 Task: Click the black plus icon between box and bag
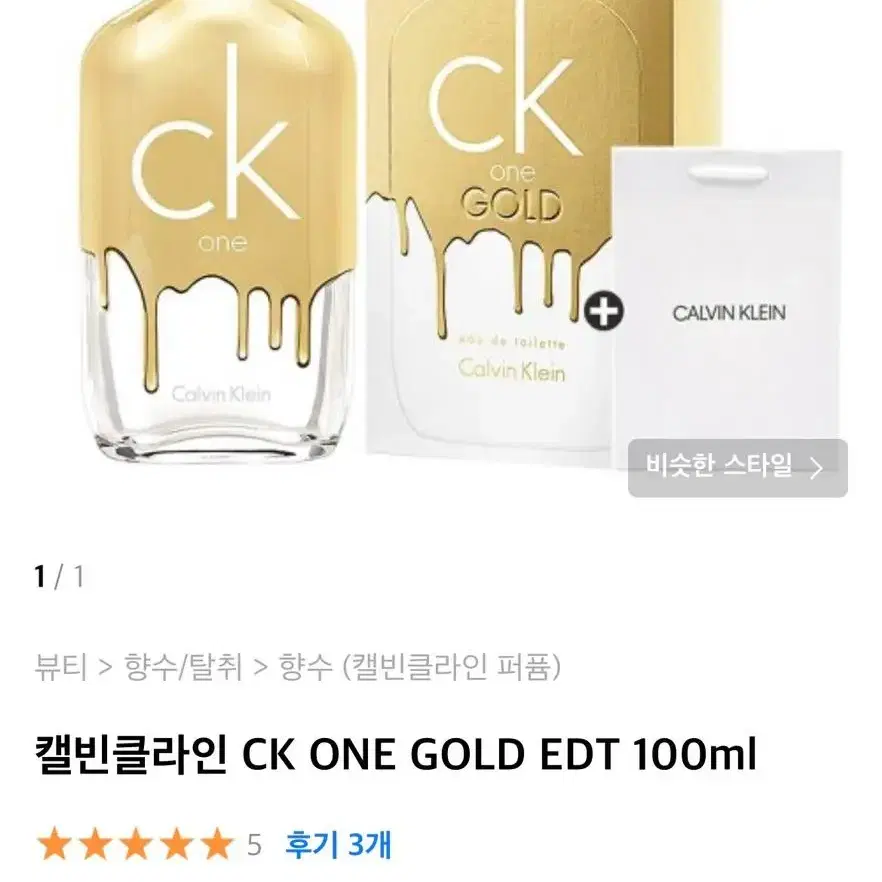tap(604, 311)
